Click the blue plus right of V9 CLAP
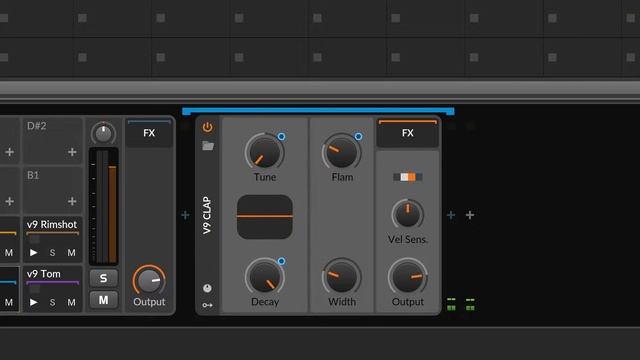Viewport: 640px width, 360px height. pyautogui.click(x=451, y=215)
